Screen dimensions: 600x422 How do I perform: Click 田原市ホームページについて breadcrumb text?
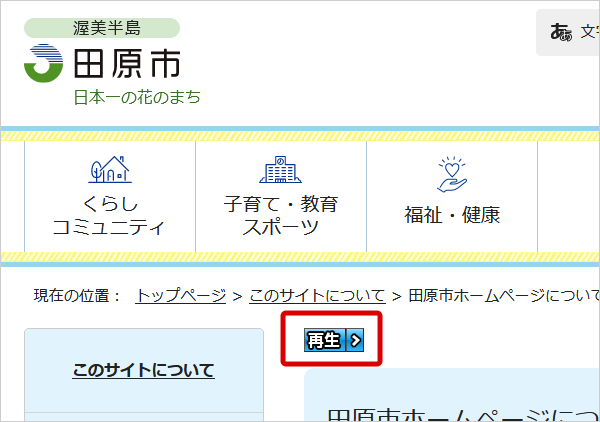pyautogui.click(x=504, y=296)
